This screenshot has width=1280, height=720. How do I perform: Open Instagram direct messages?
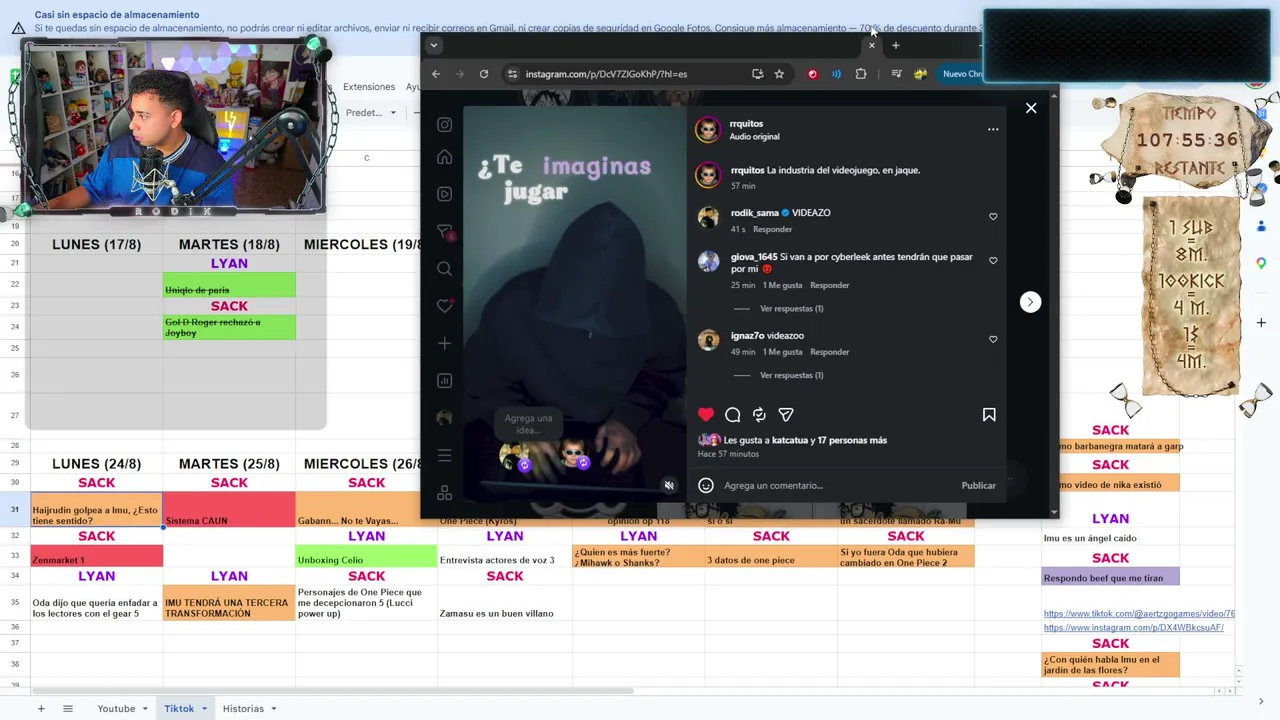click(x=445, y=232)
